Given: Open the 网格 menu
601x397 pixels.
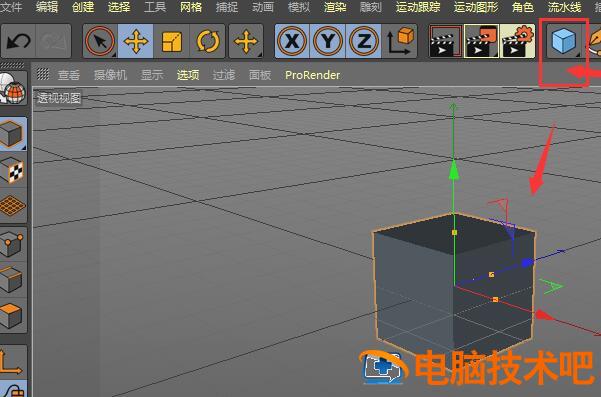Looking at the screenshot, I should click(191, 7).
